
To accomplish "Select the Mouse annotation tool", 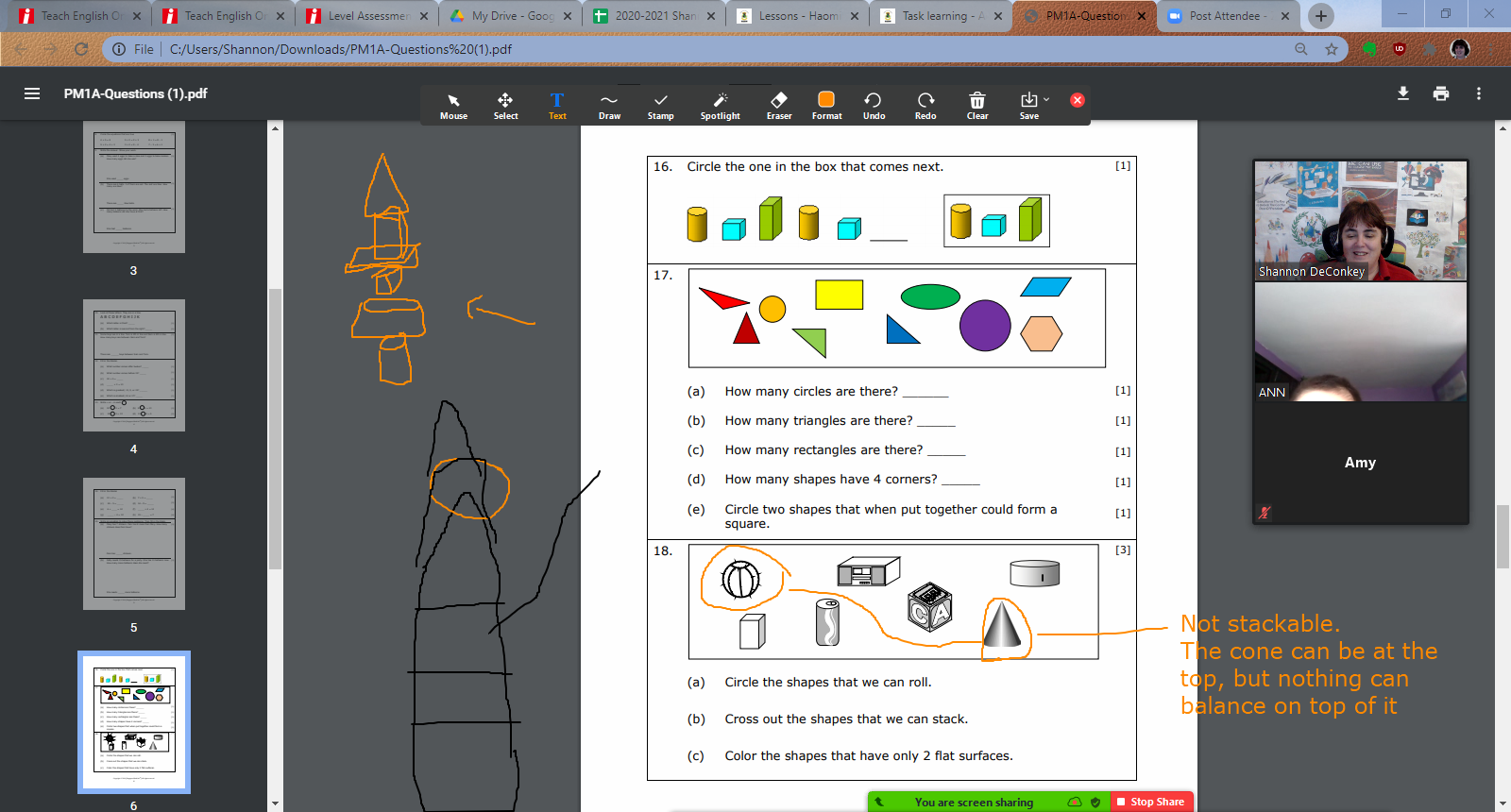I will point(453,106).
